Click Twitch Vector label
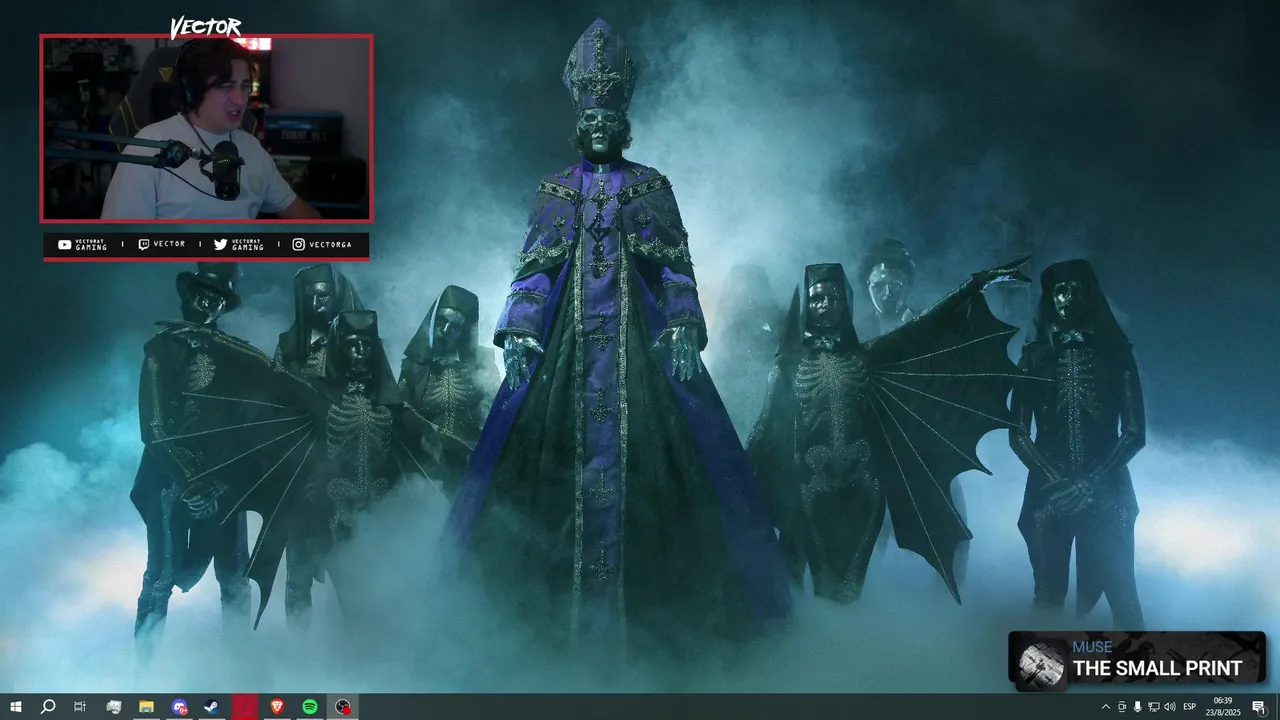The height and width of the screenshot is (720, 1280). 161,244
